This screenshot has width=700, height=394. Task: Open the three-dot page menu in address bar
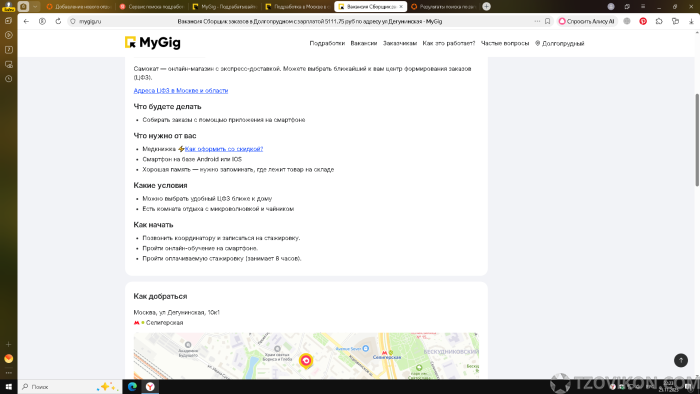pos(537,21)
